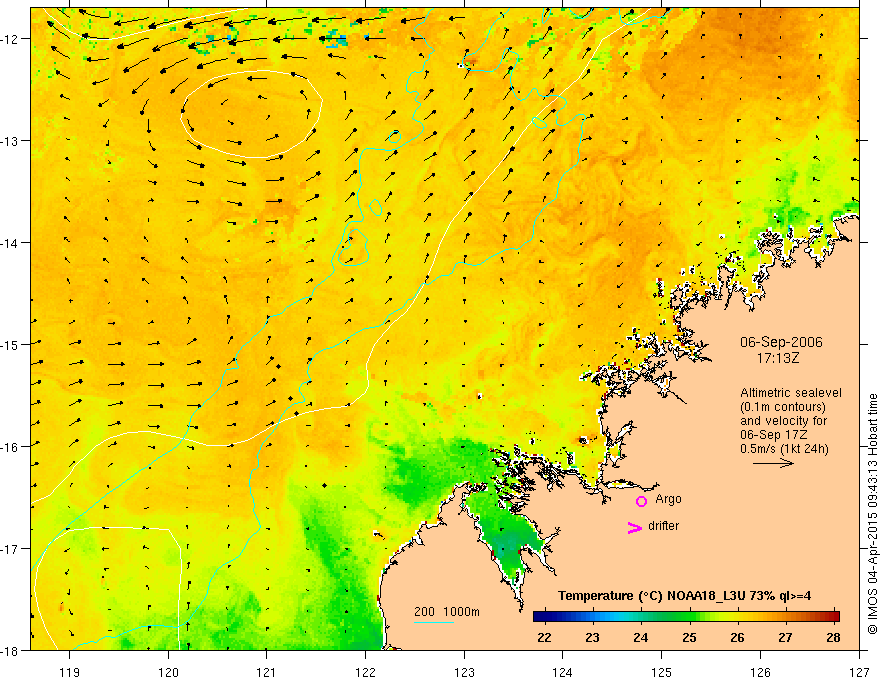Click colorbar tick label 28
Screen dimensions: 880x680
833,637
